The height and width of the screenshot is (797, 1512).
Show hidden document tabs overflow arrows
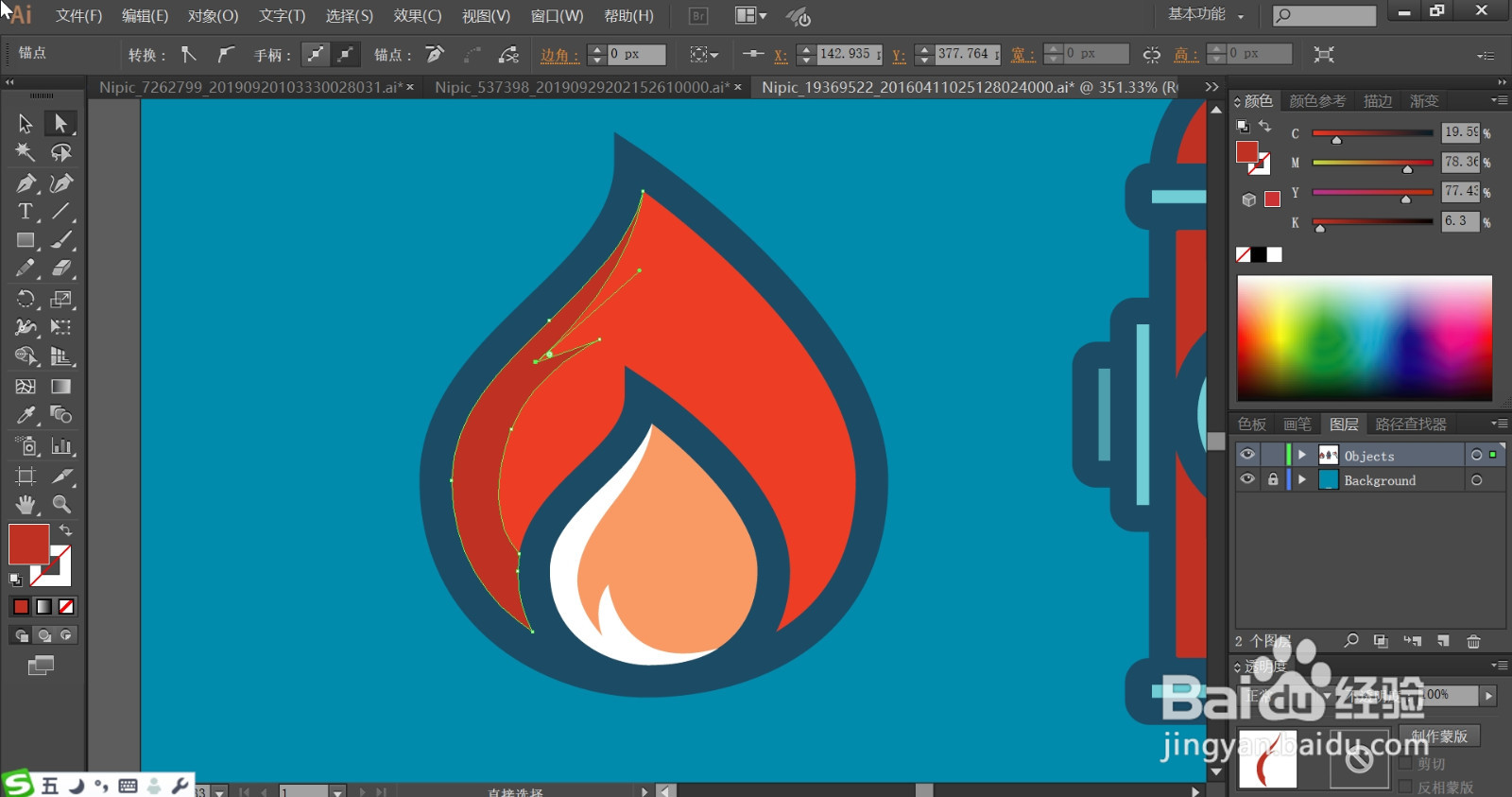(1212, 87)
